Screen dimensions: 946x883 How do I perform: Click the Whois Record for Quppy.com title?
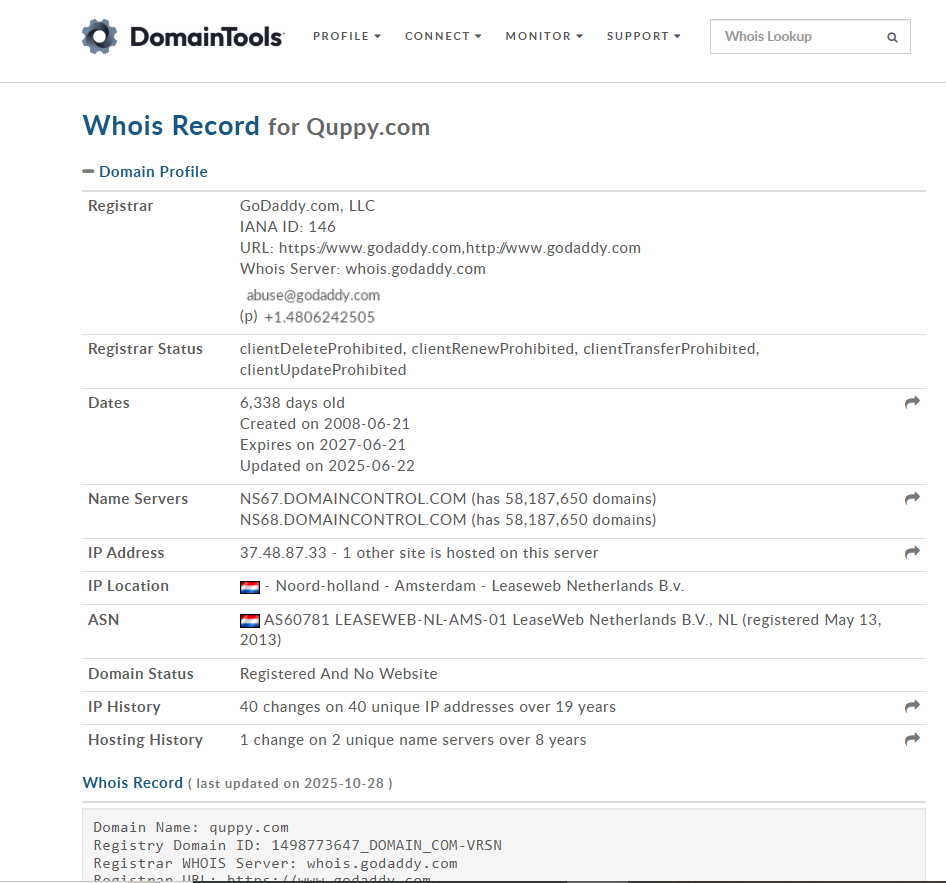click(x=256, y=126)
